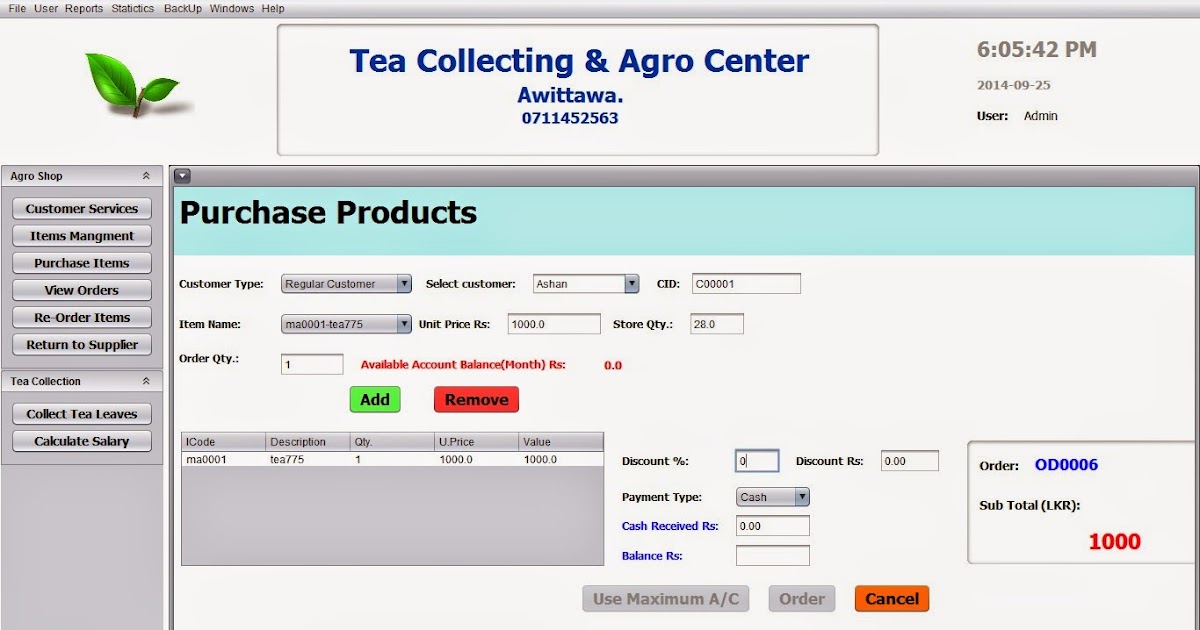Open the Statictics menu
This screenshot has height=630, width=1200.
point(132,7)
